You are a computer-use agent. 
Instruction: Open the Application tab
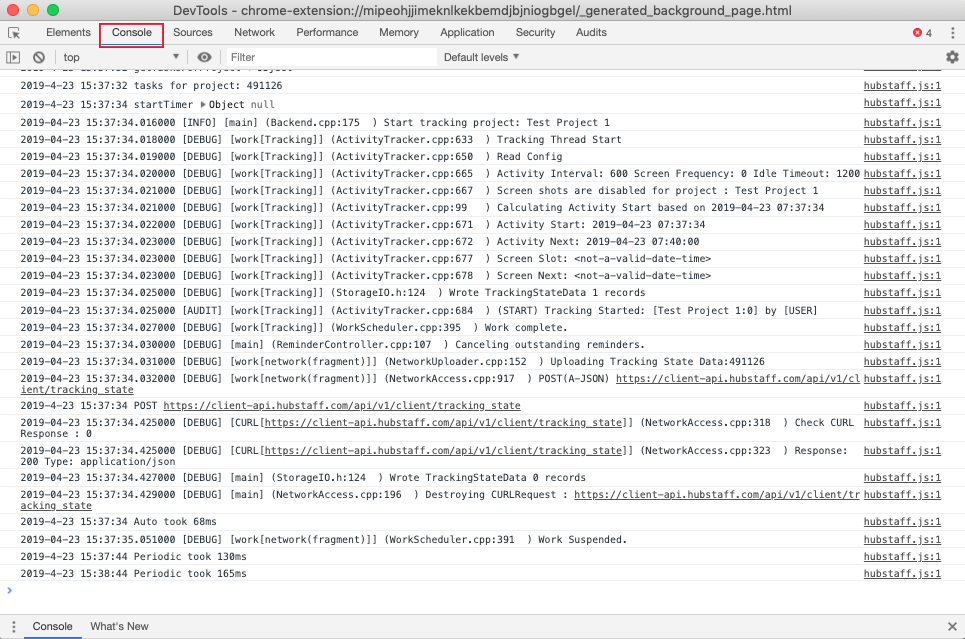(467, 33)
